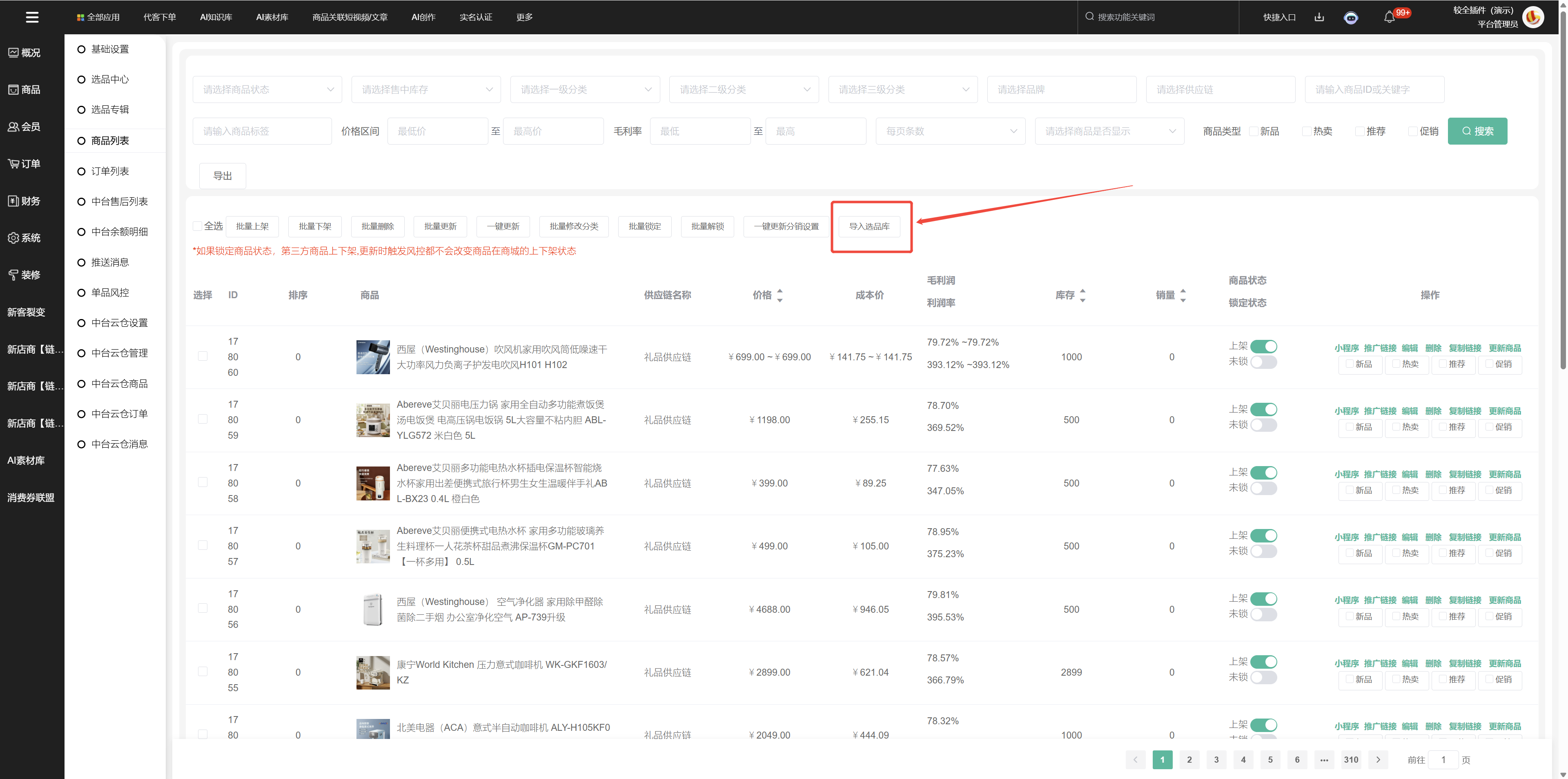Open the 订单 cart sidebar icon

(x=23, y=164)
